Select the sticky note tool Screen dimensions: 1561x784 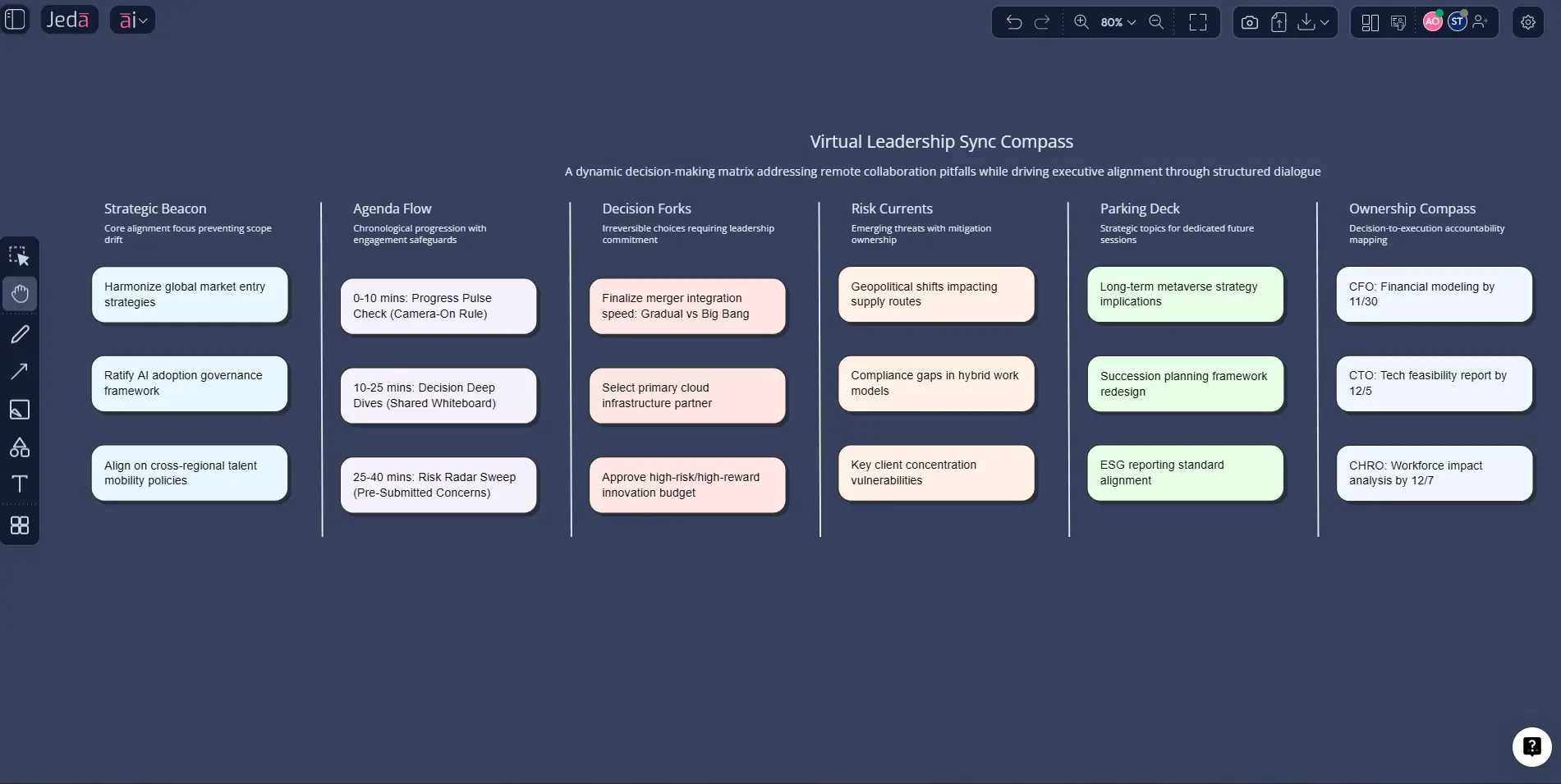(x=20, y=410)
